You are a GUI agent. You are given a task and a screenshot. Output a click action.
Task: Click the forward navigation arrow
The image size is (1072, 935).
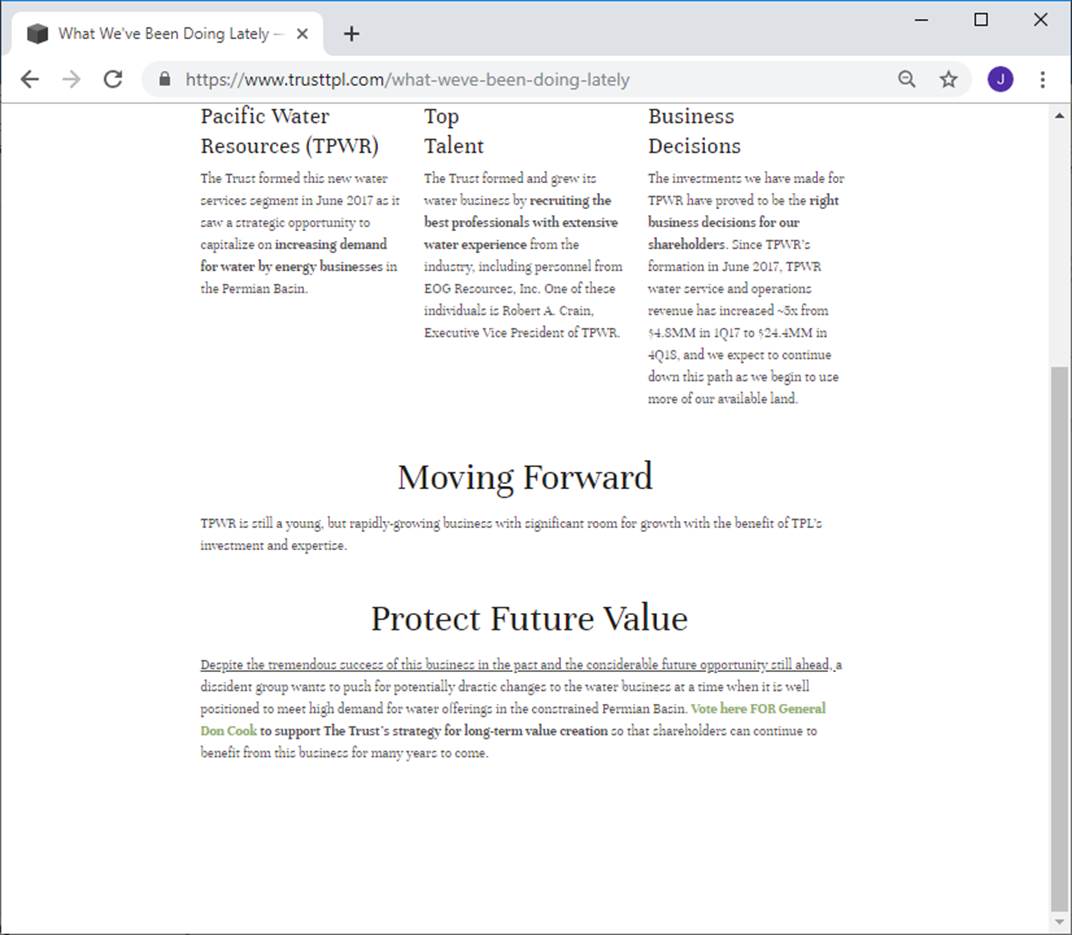pyautogui.click(x=71, y=80)
